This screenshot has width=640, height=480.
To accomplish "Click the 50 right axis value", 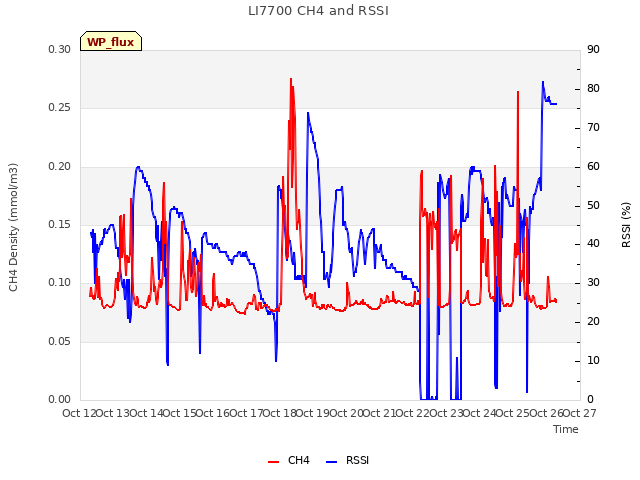I will click(x=593, y=205).
